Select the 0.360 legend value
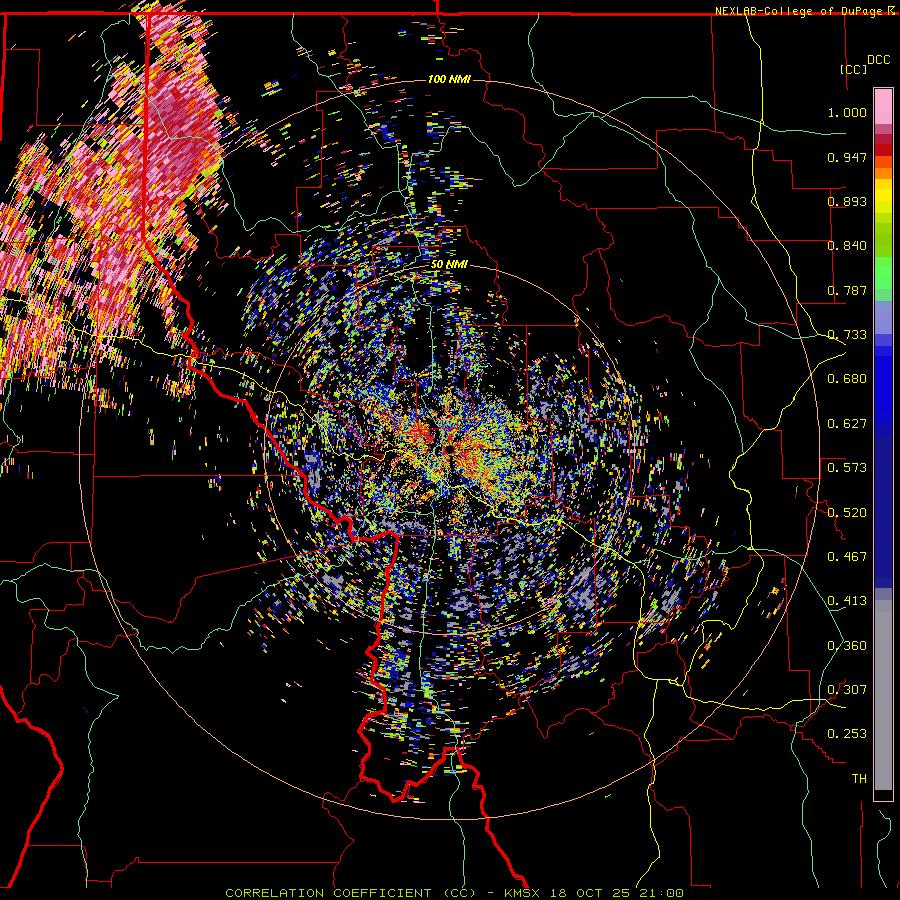Screen dimensions: 900x900 (x=847, y=646)
